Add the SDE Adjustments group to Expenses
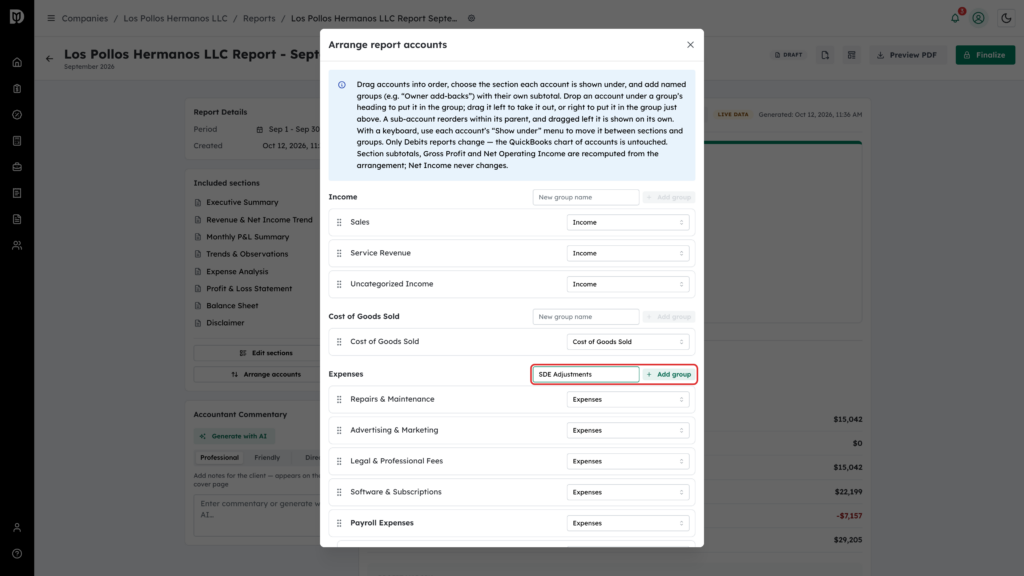This screenshot has height=576, width=1024. point(669,374)
